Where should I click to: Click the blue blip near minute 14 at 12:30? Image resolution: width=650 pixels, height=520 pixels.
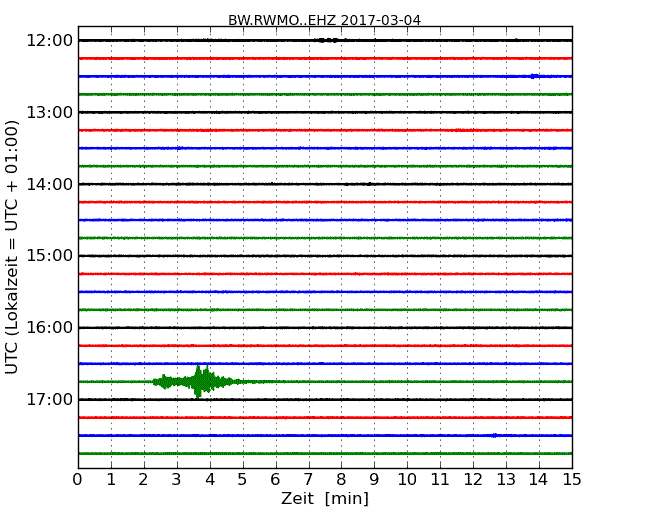click(x=534, y=76)
